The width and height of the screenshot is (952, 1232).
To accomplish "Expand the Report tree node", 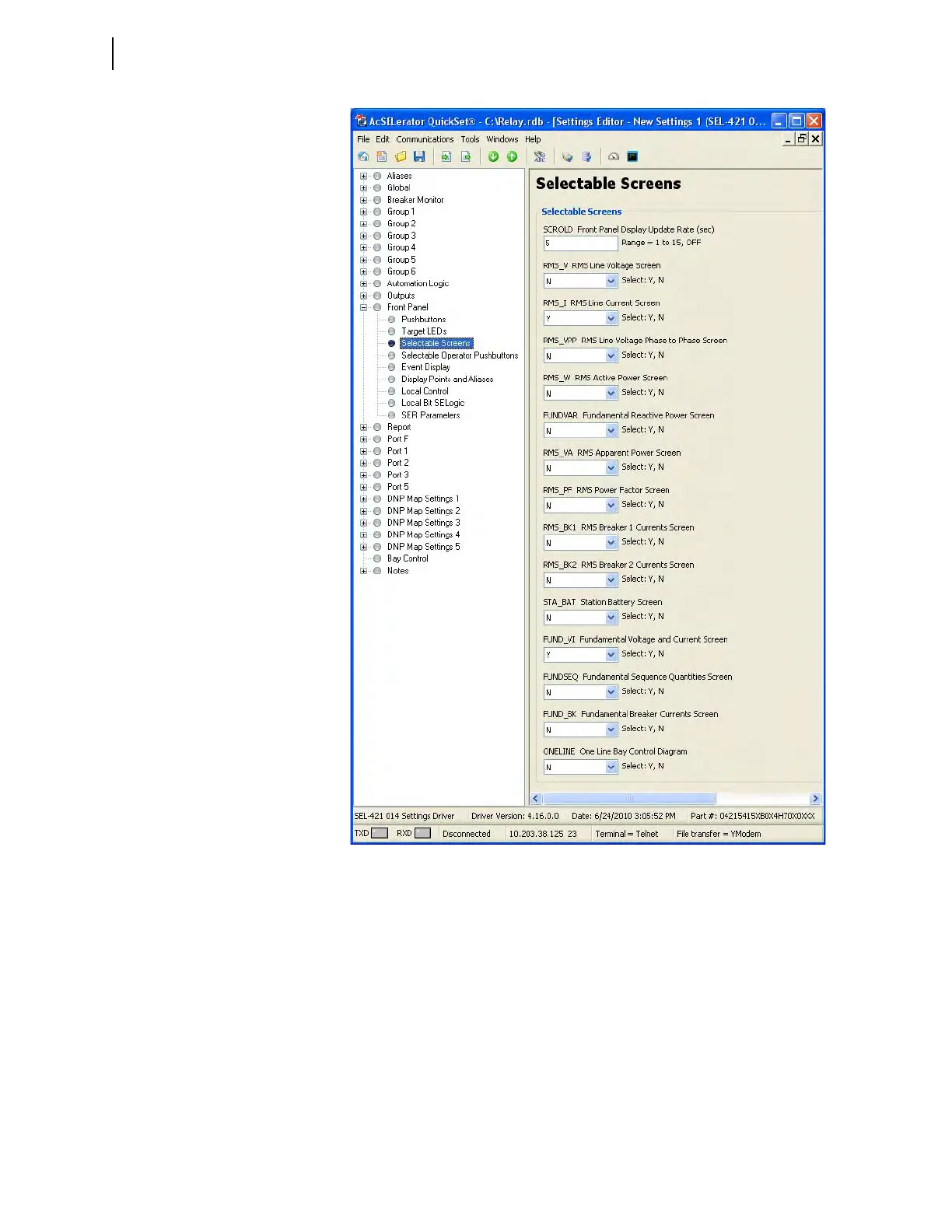I will (x=363, y=427).
